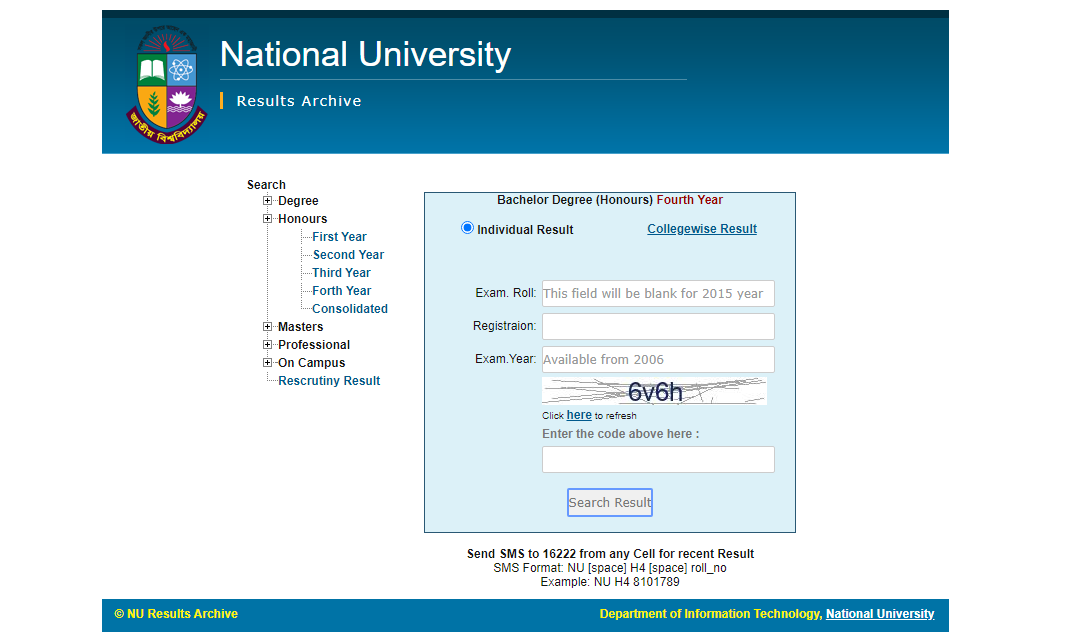
Task: Click the Example: NU H4 8101789 text
Action: point(610,582)
